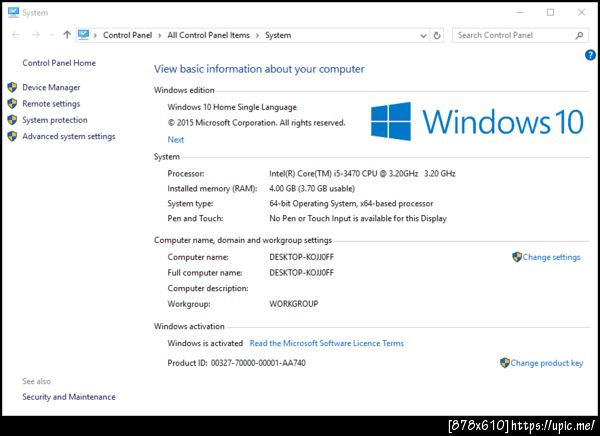Open Control Panel Home
The width and height of the screenshot is (600, 436).
click(59, 63)
